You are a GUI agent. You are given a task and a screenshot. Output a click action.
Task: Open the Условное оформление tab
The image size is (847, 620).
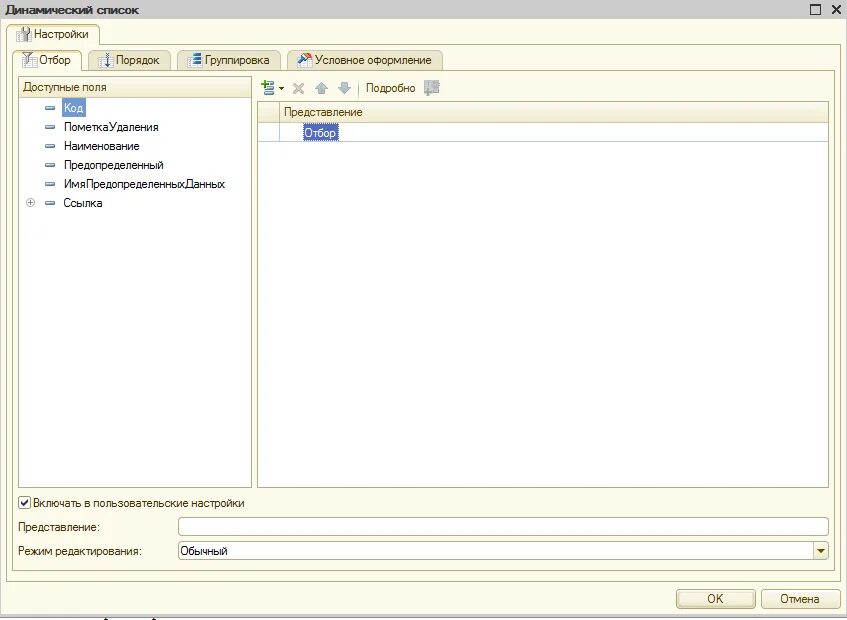click(365, 60)
